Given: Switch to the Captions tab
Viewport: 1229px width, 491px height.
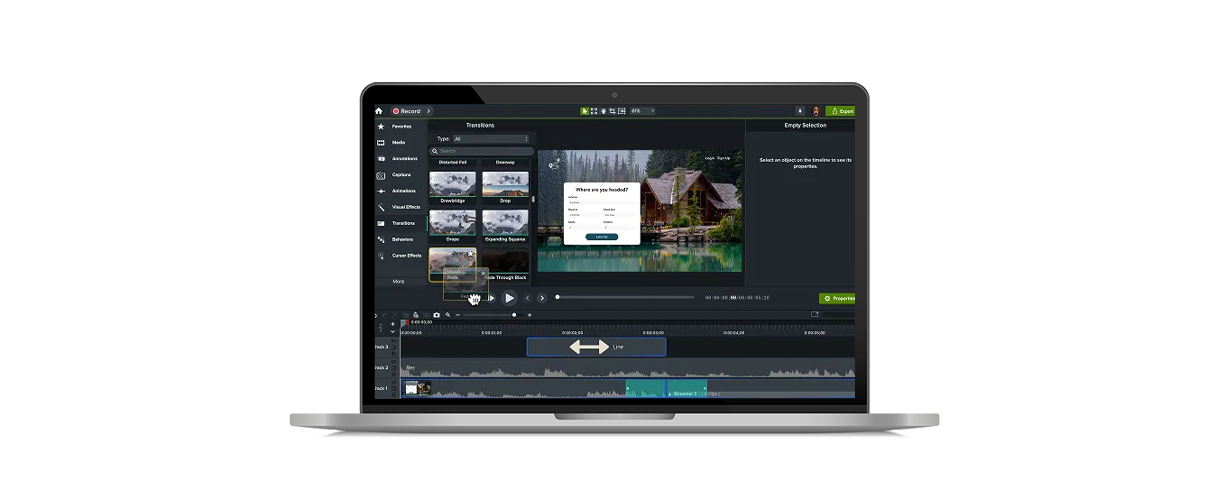Looking at the screenshot, I should coord(401,175).
